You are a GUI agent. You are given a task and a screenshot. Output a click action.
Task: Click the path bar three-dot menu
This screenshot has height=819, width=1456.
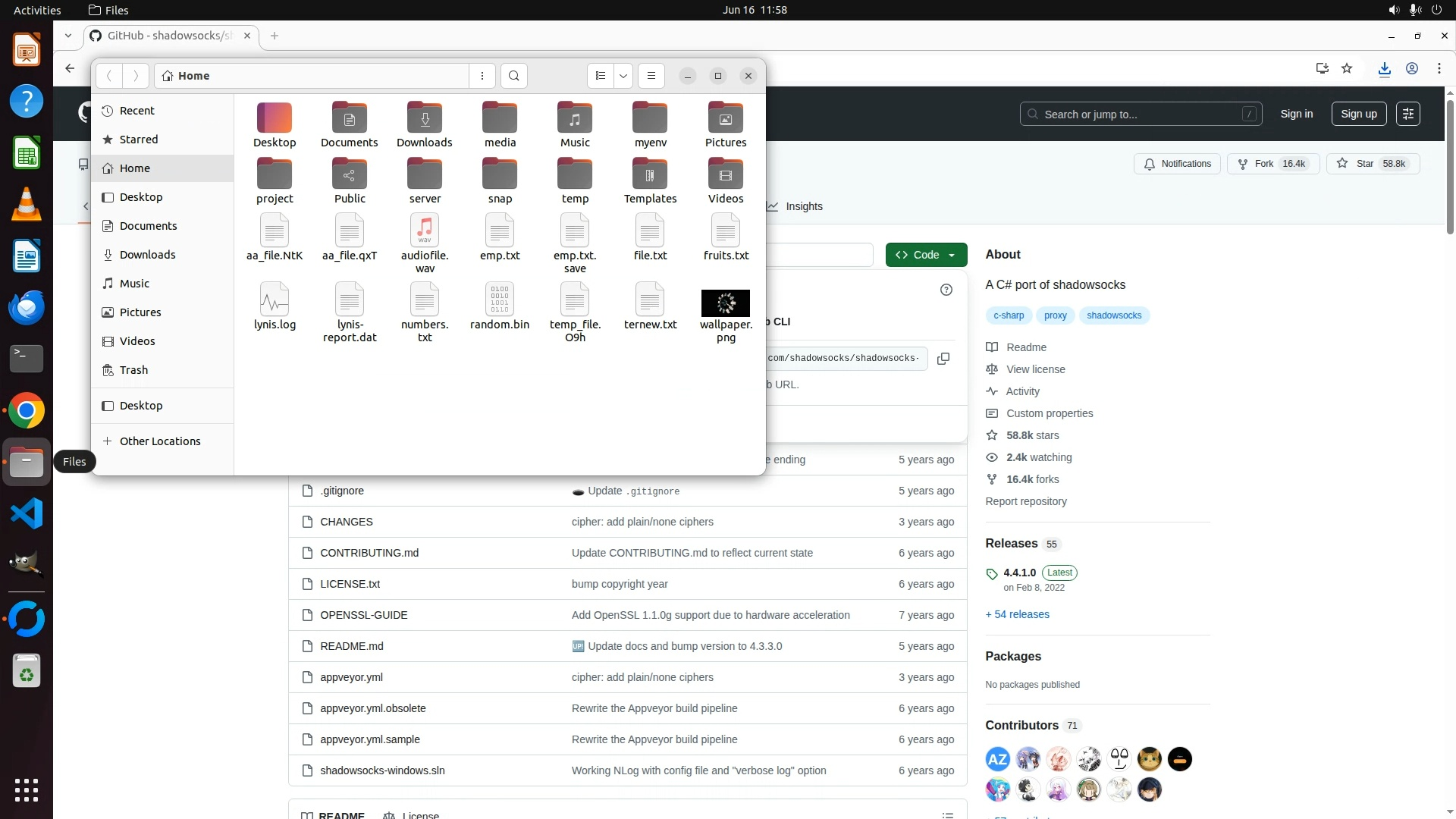pyautogui.click(x=482, y=76)
